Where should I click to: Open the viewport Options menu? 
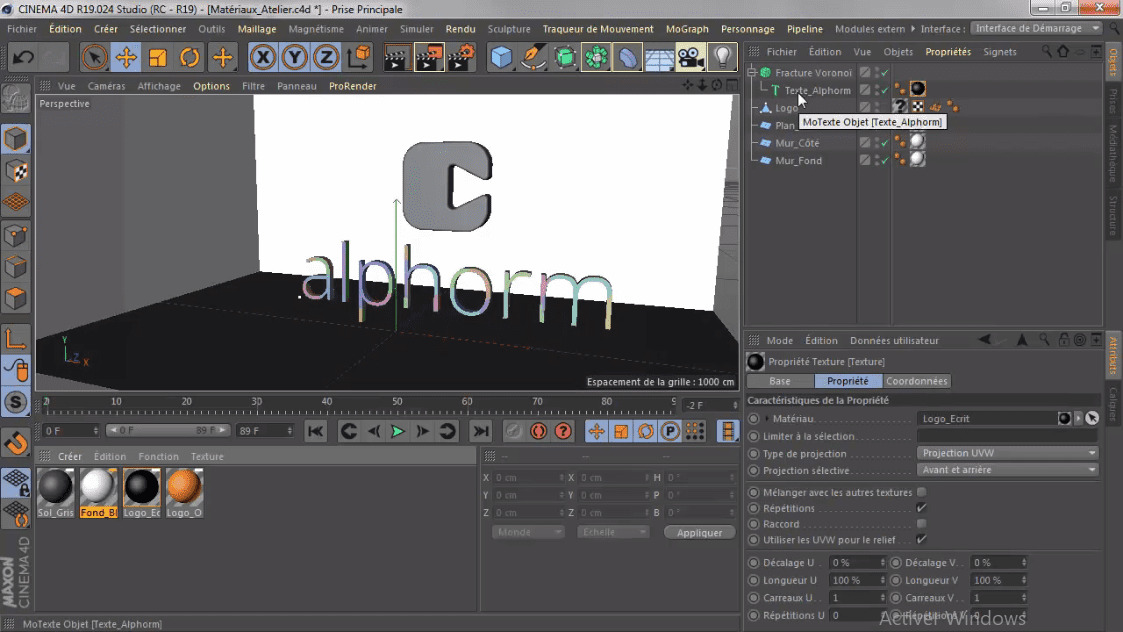(x=211, y=86)
